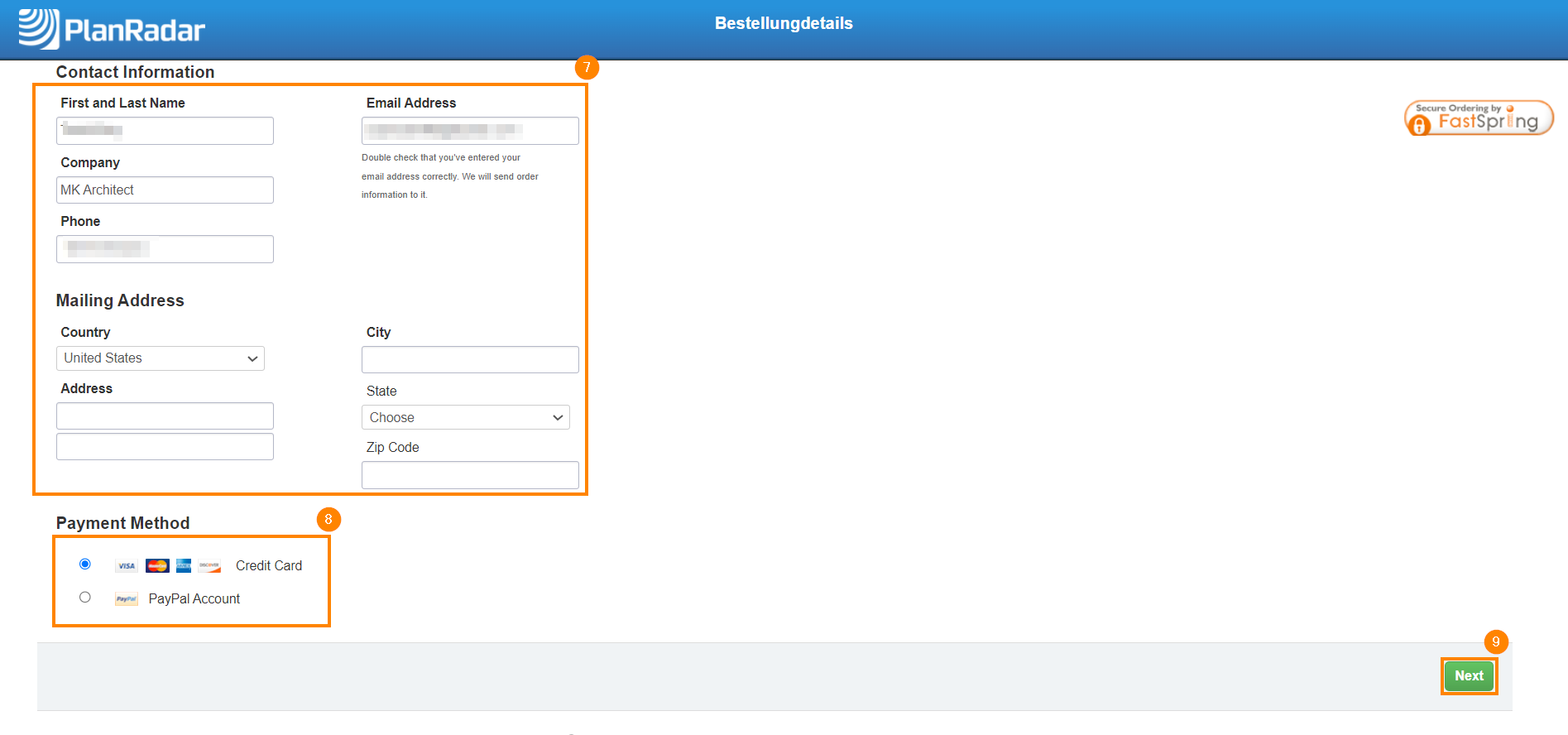Select the PayPal Account radio button
Viewport: 1568px width, 735px height.
coord(85,598)
